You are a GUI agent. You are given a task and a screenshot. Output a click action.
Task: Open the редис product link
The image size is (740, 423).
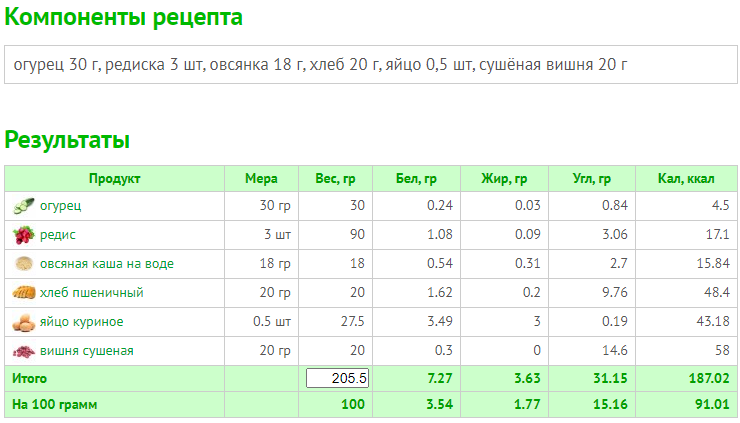click(x=58, y=235)
